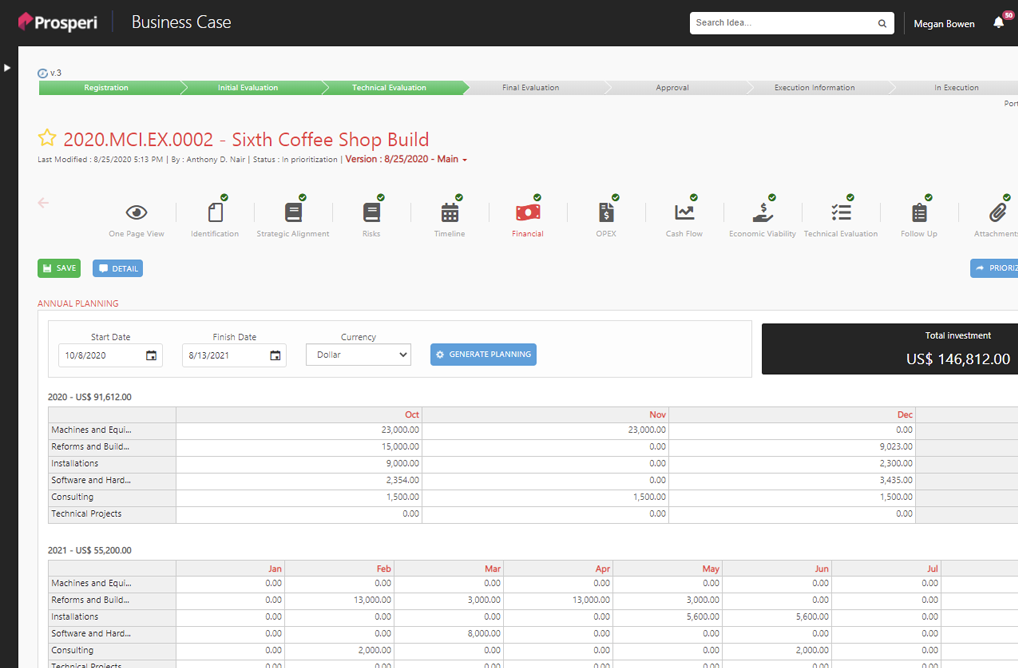The height and width of the screenshot is (668, 1018).
Task: Open the Timeline calendar icon
Action: click(x=449, y=212)
